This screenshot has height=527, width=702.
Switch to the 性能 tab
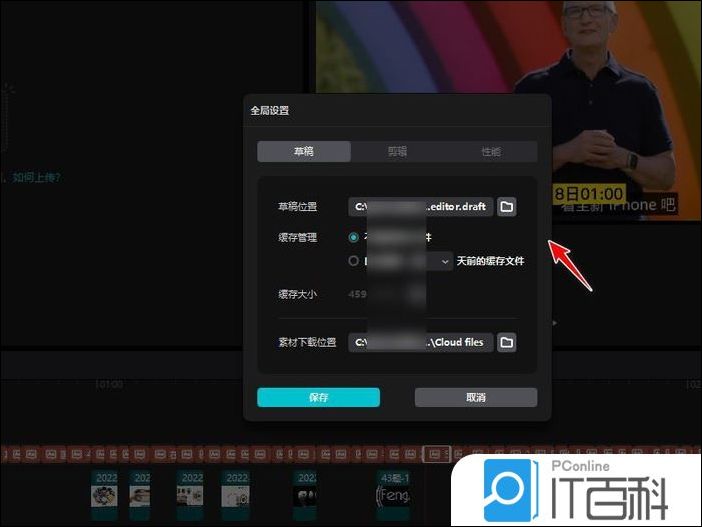491,151
